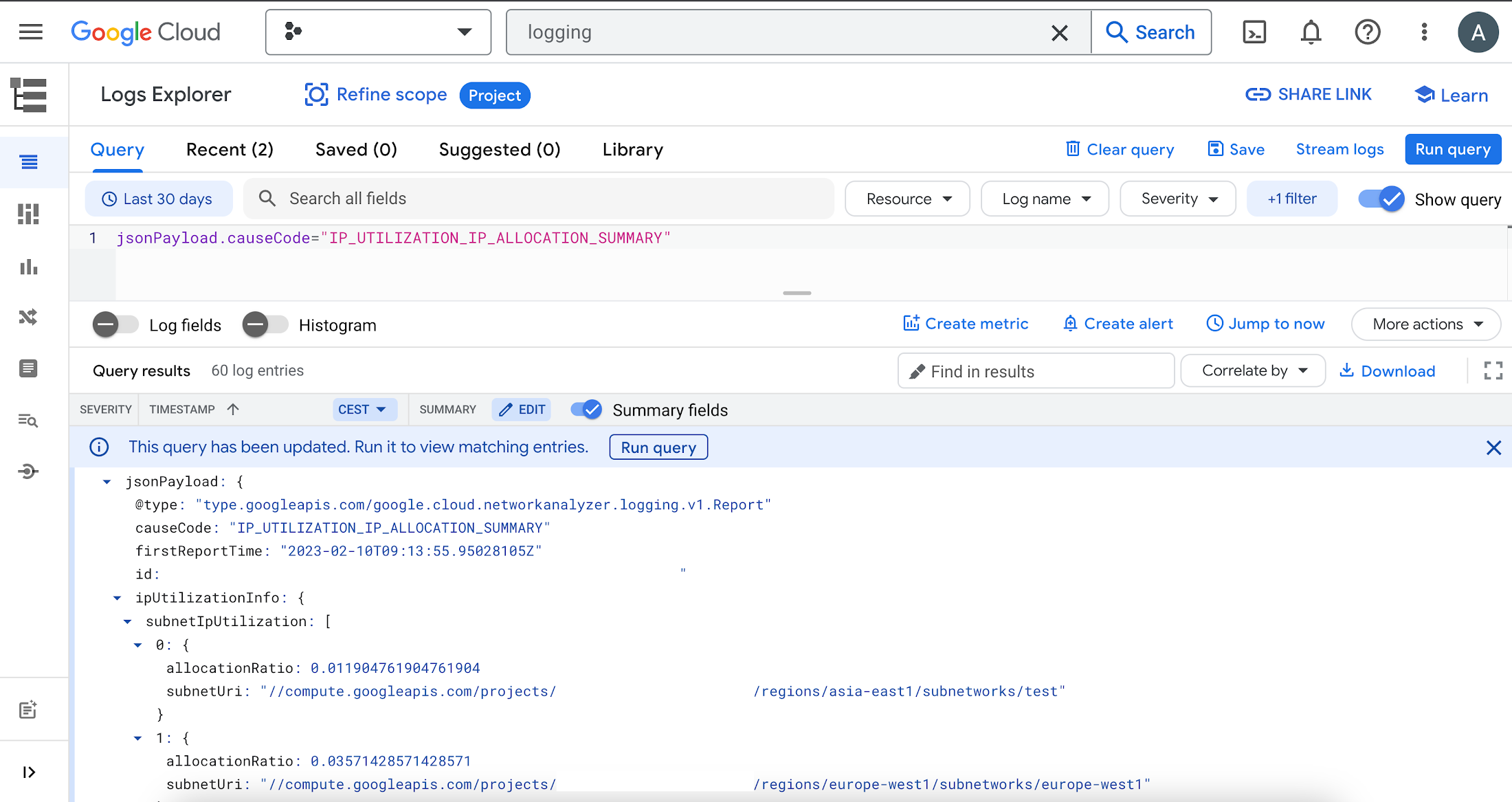
Task: Open the dashboards grid sidebar icon
Action: tap(28, 214)
